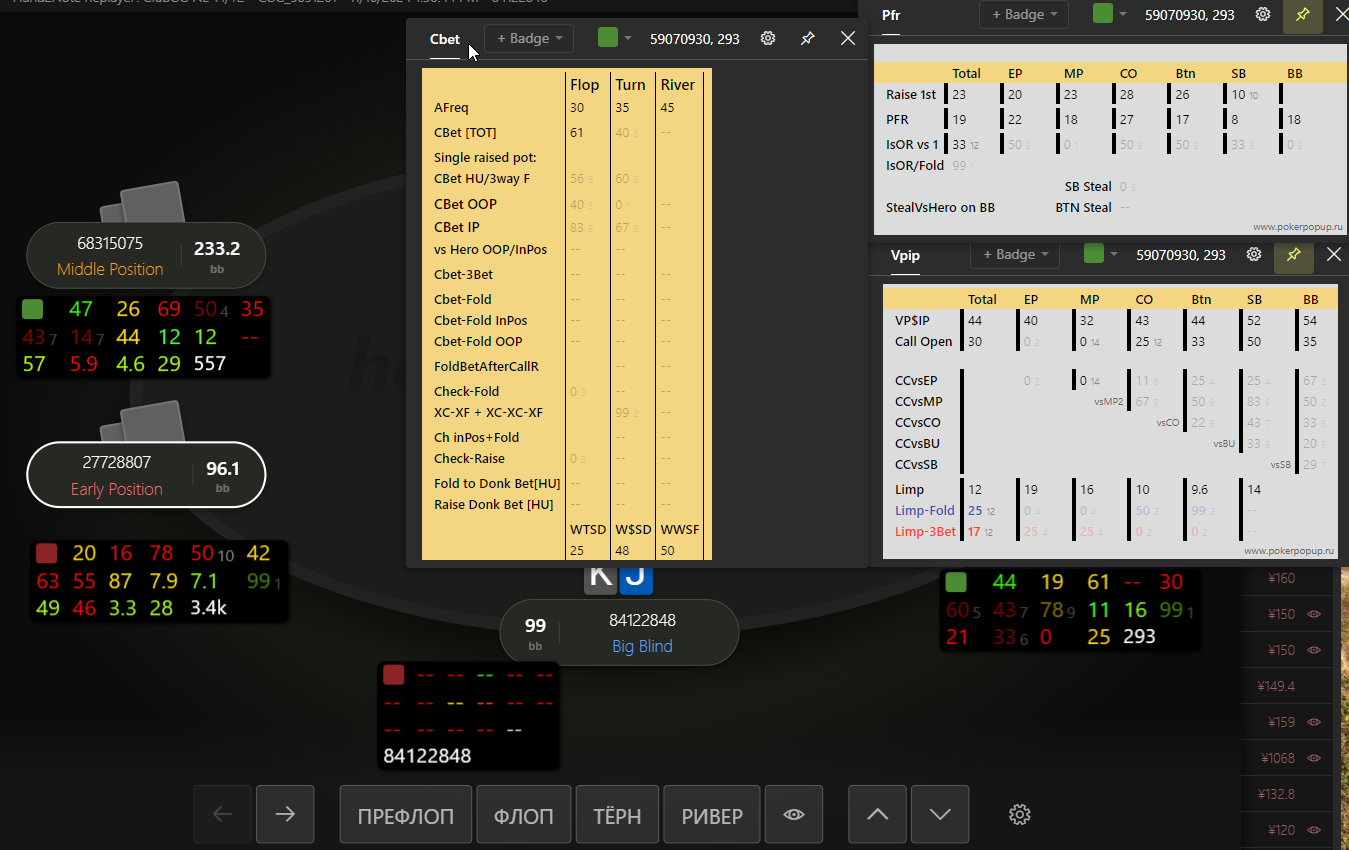The height and width of the screenshot is (850, 1349).
Task: Unpin the Pfr popup window
Action: point(1303,15)
